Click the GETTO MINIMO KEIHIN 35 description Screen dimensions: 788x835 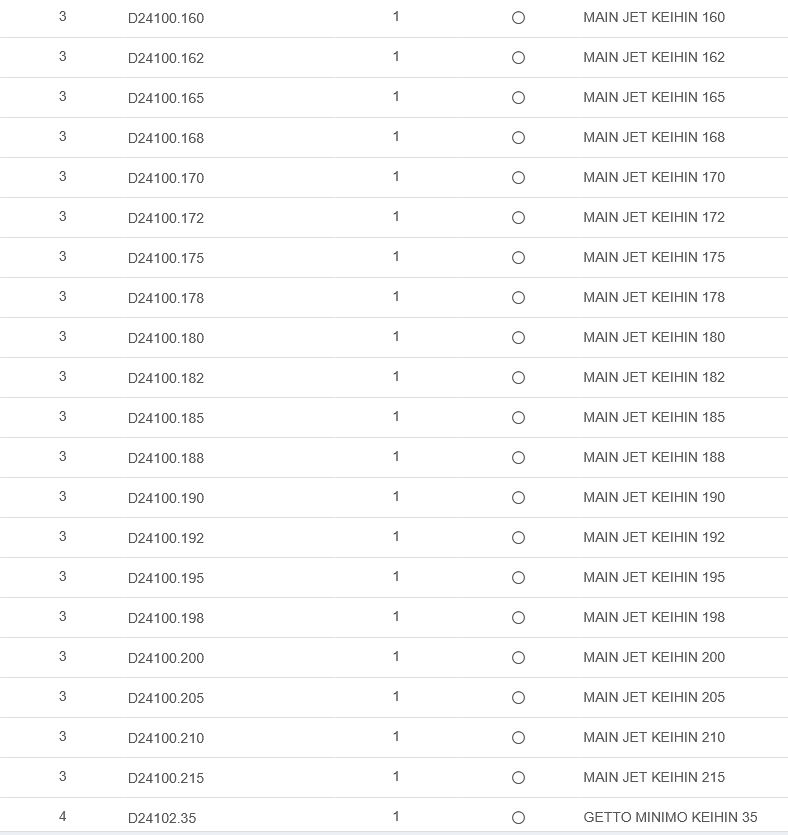[670, 817]
